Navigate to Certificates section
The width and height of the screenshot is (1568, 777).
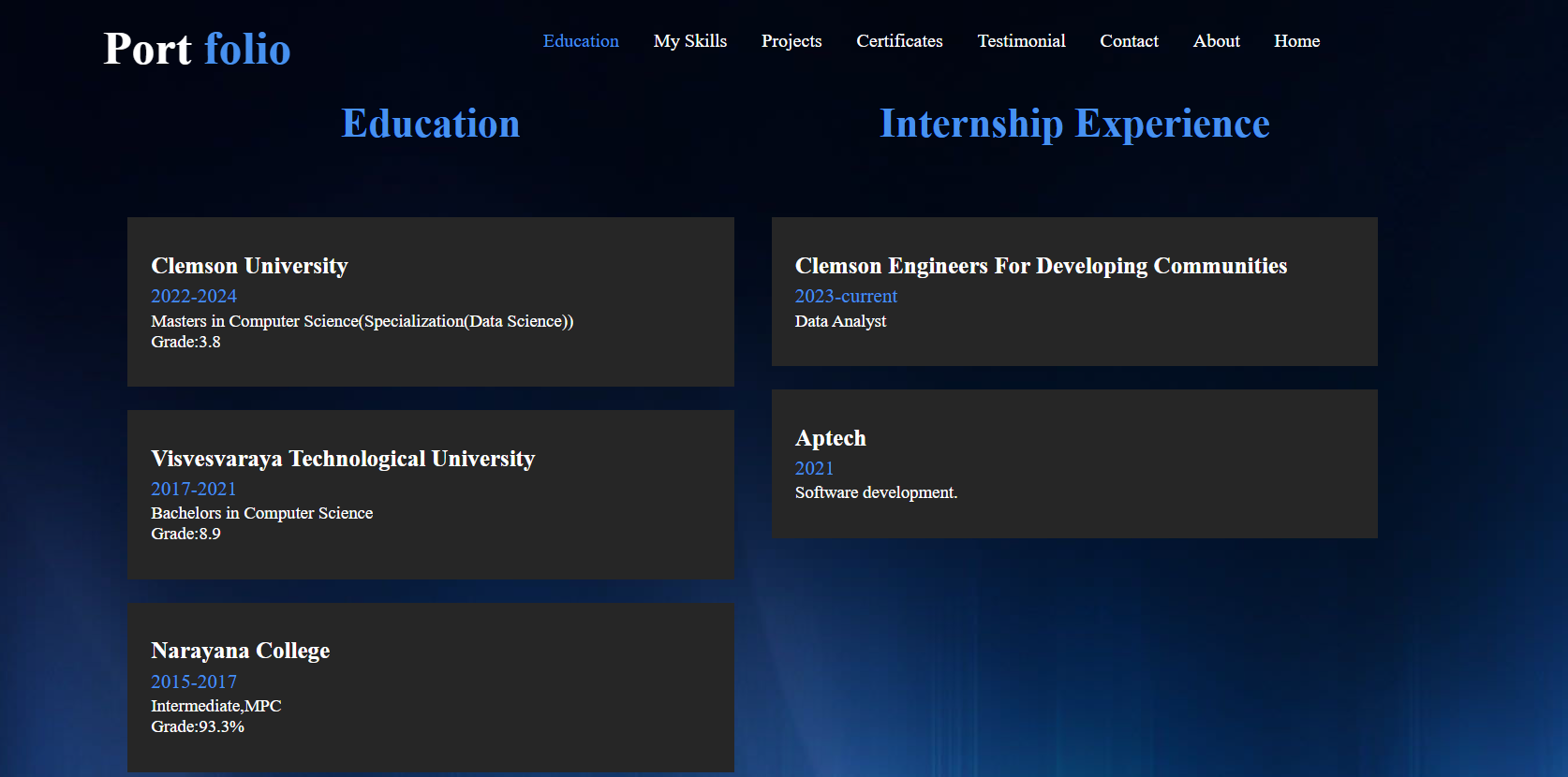coord(899,41)
